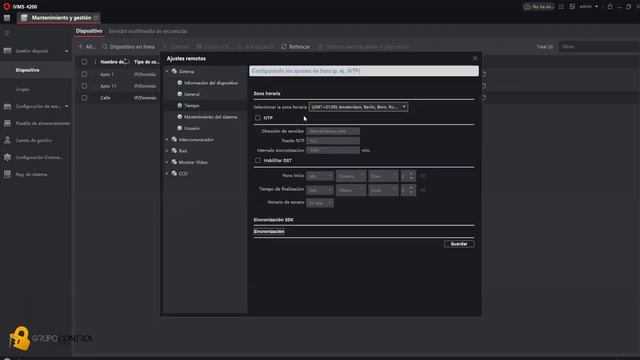640x360 pixels.
Task: Click the plus icon to add device
Action: [80, 47]
